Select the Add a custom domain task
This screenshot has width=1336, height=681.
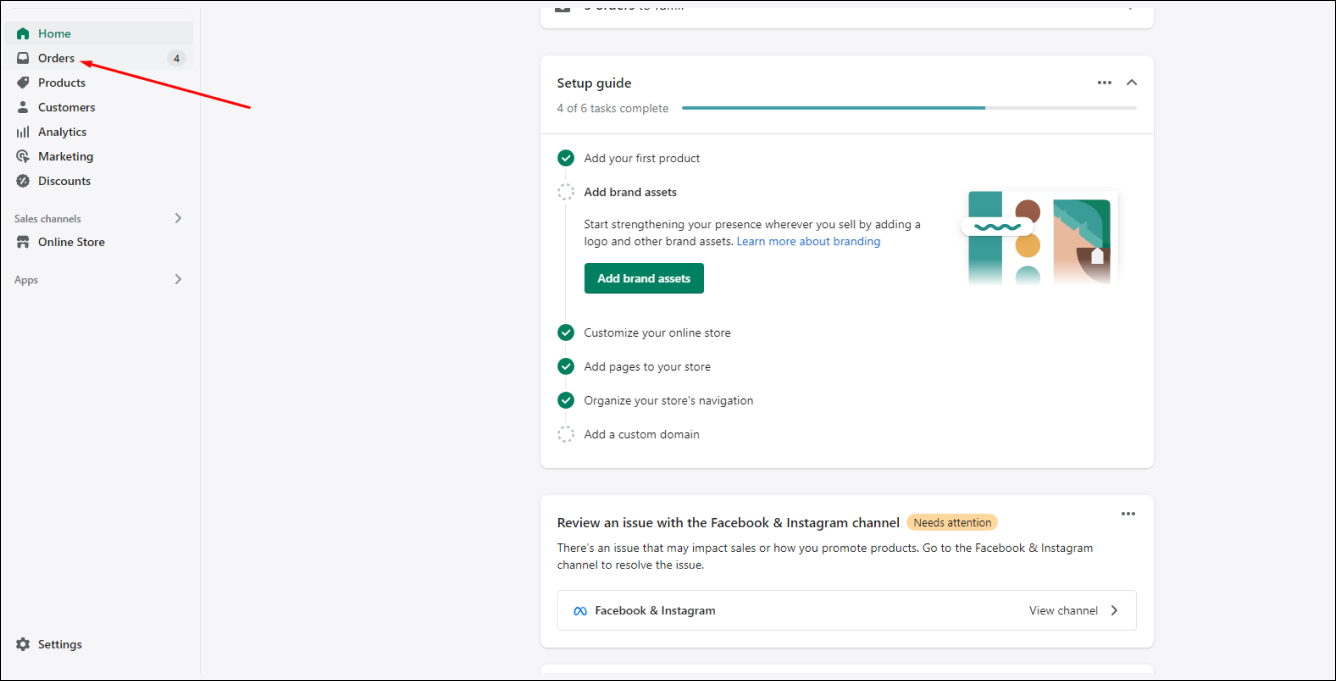coord(642,435)
